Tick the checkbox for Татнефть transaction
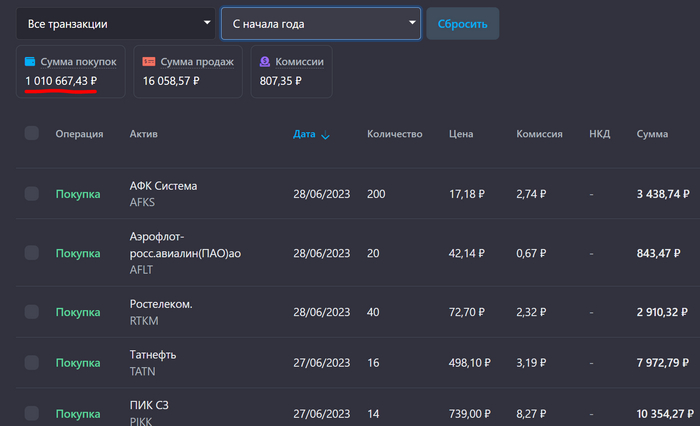700x426 pixels. tap(32, 362)
